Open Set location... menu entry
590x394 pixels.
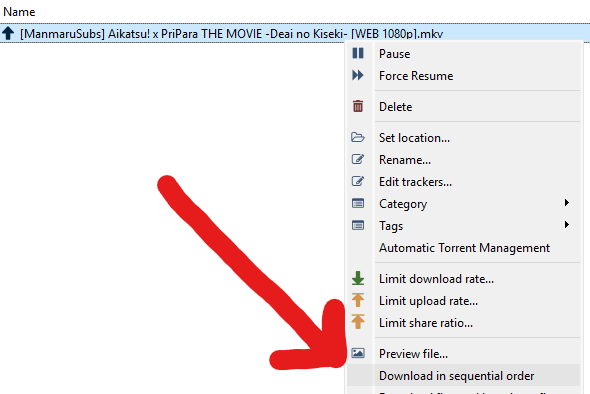[x=463, y=138]
